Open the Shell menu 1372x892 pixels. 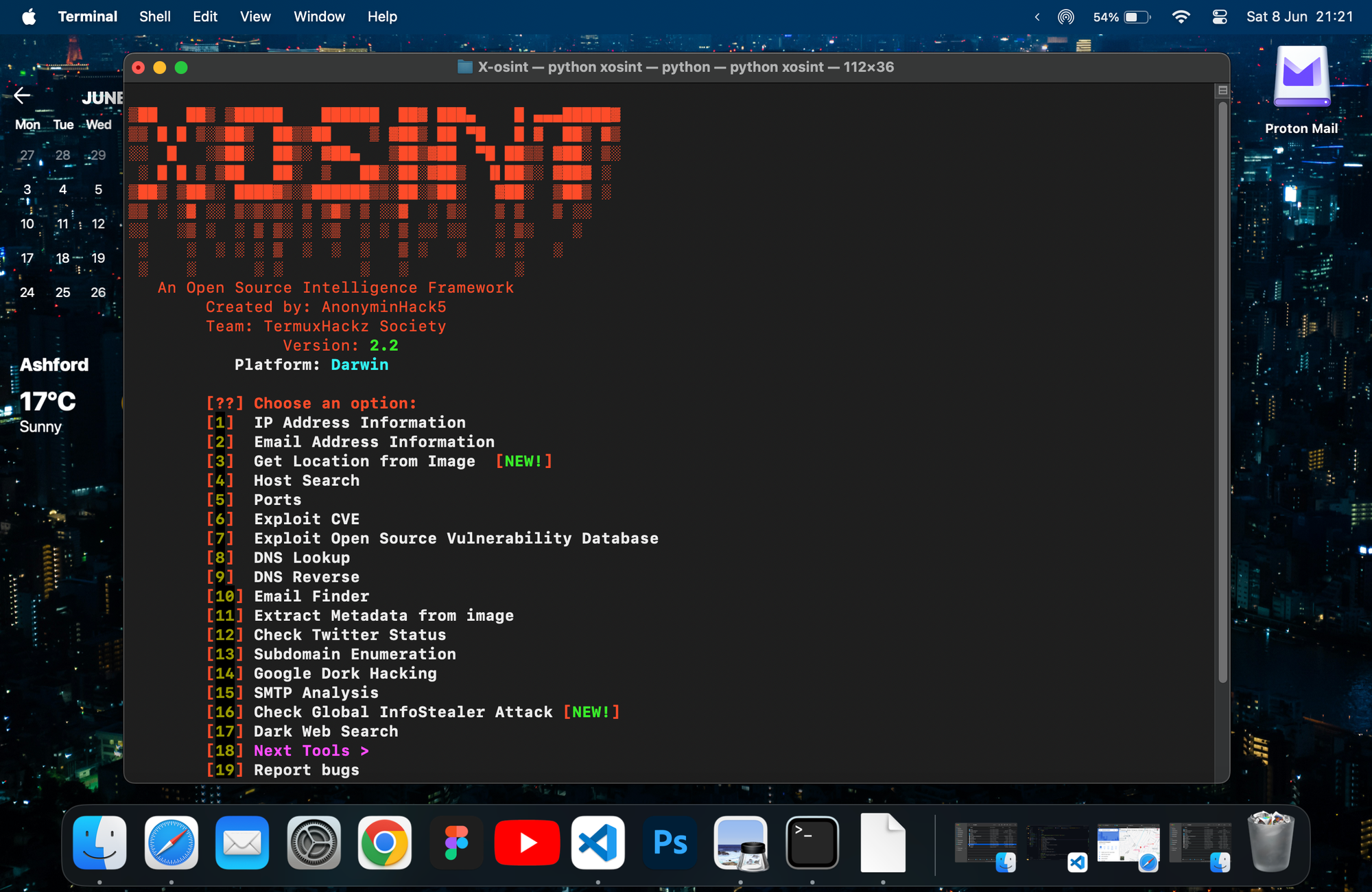(x=154, y=17)
